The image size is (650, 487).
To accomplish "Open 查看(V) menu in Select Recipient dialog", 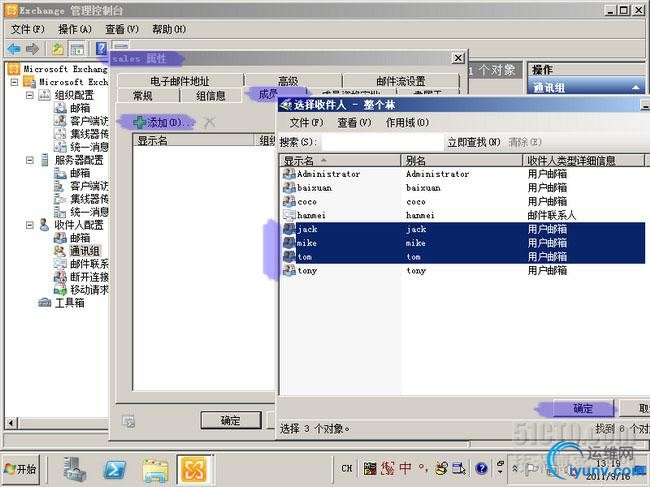I will [x=354, y=123].
